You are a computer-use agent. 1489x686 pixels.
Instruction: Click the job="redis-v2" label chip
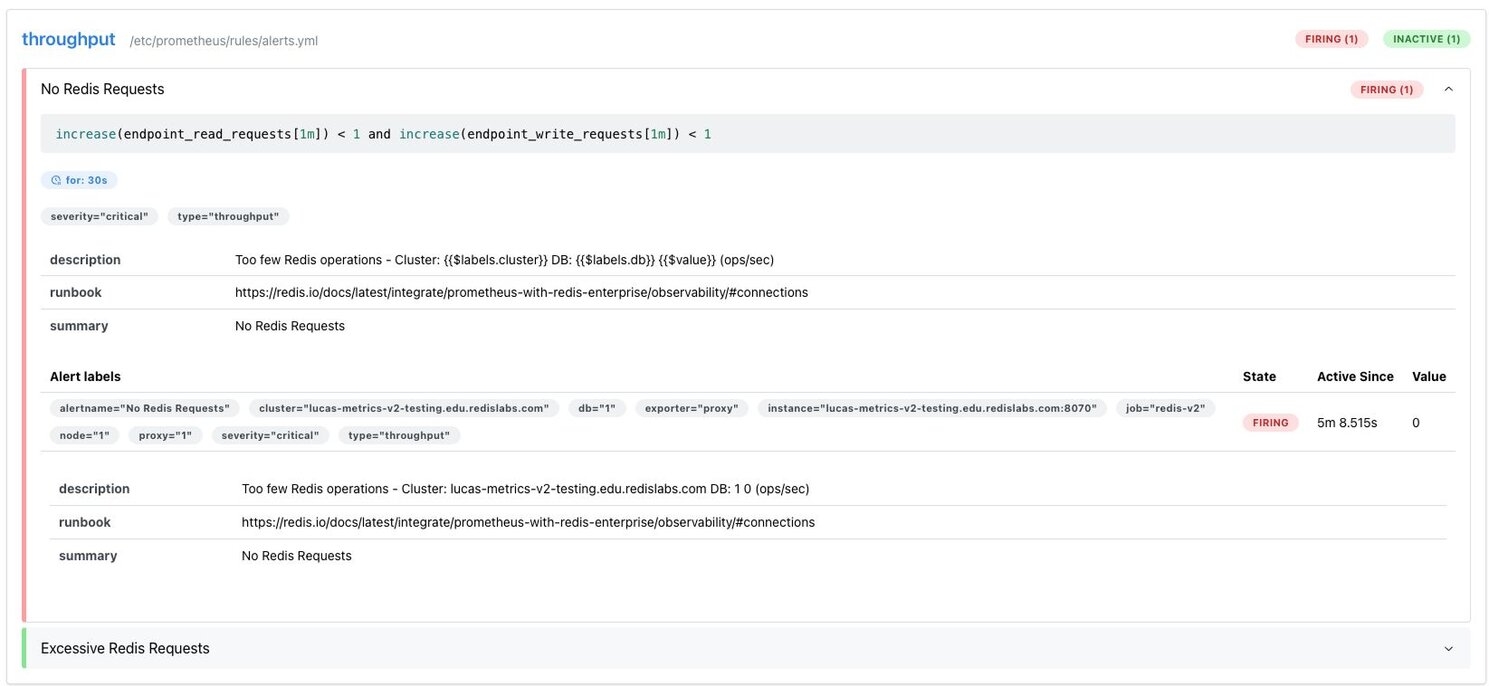click(x=1165, y=408)
